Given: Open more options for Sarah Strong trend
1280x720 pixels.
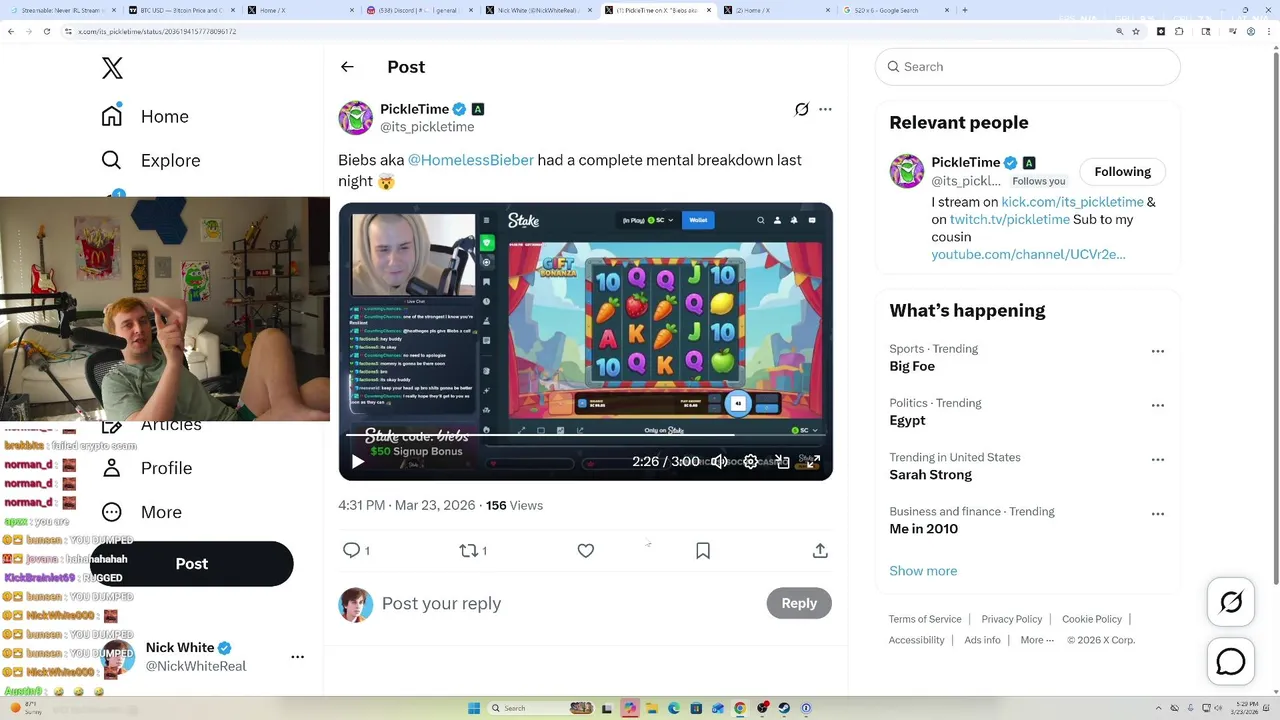Looking at the screenshot, I should click(1157, 459).
